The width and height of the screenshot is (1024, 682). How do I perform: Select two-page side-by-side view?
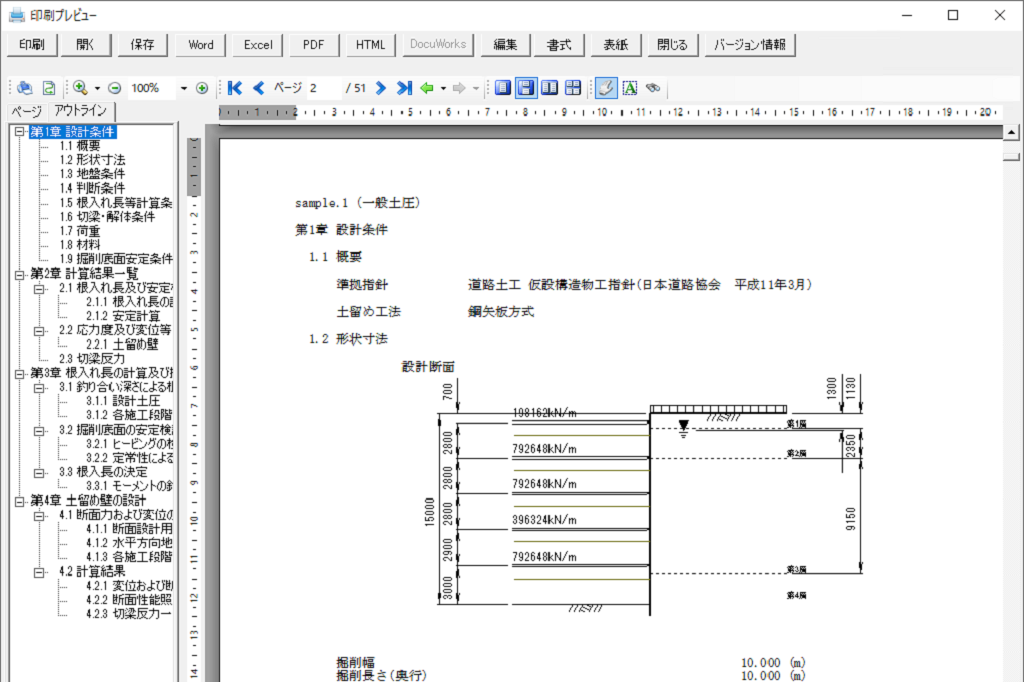549,88
